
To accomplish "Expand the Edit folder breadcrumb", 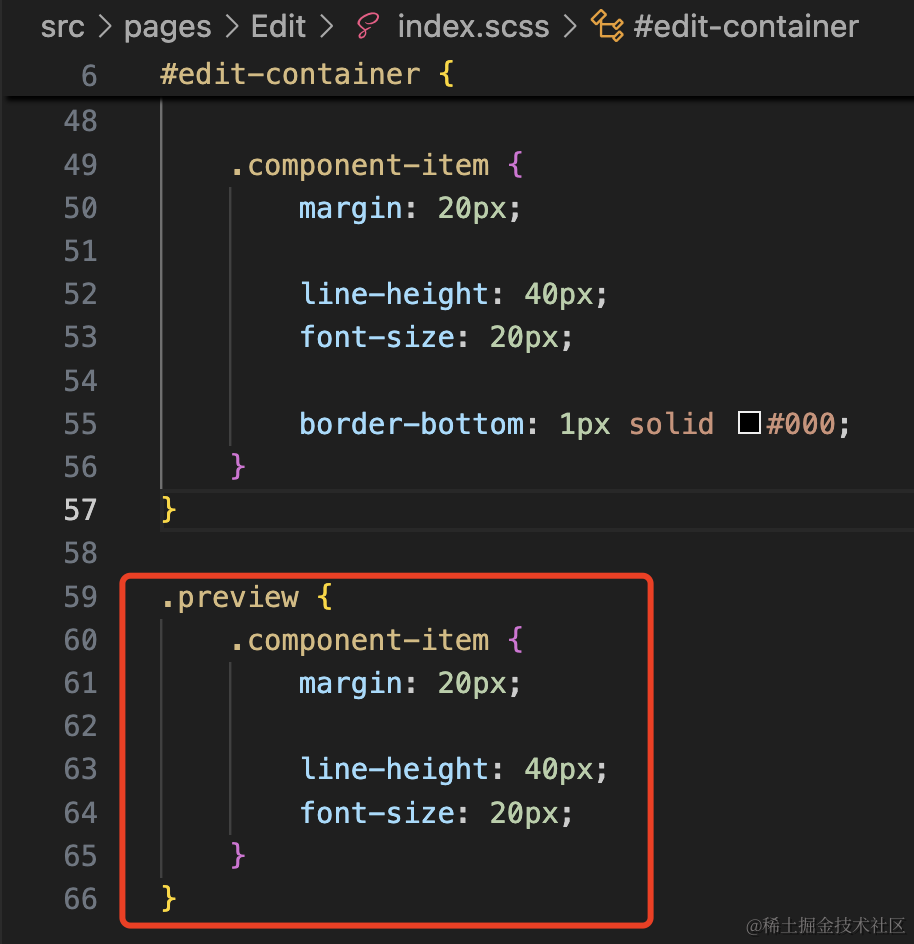I will (x=278, y=26).
